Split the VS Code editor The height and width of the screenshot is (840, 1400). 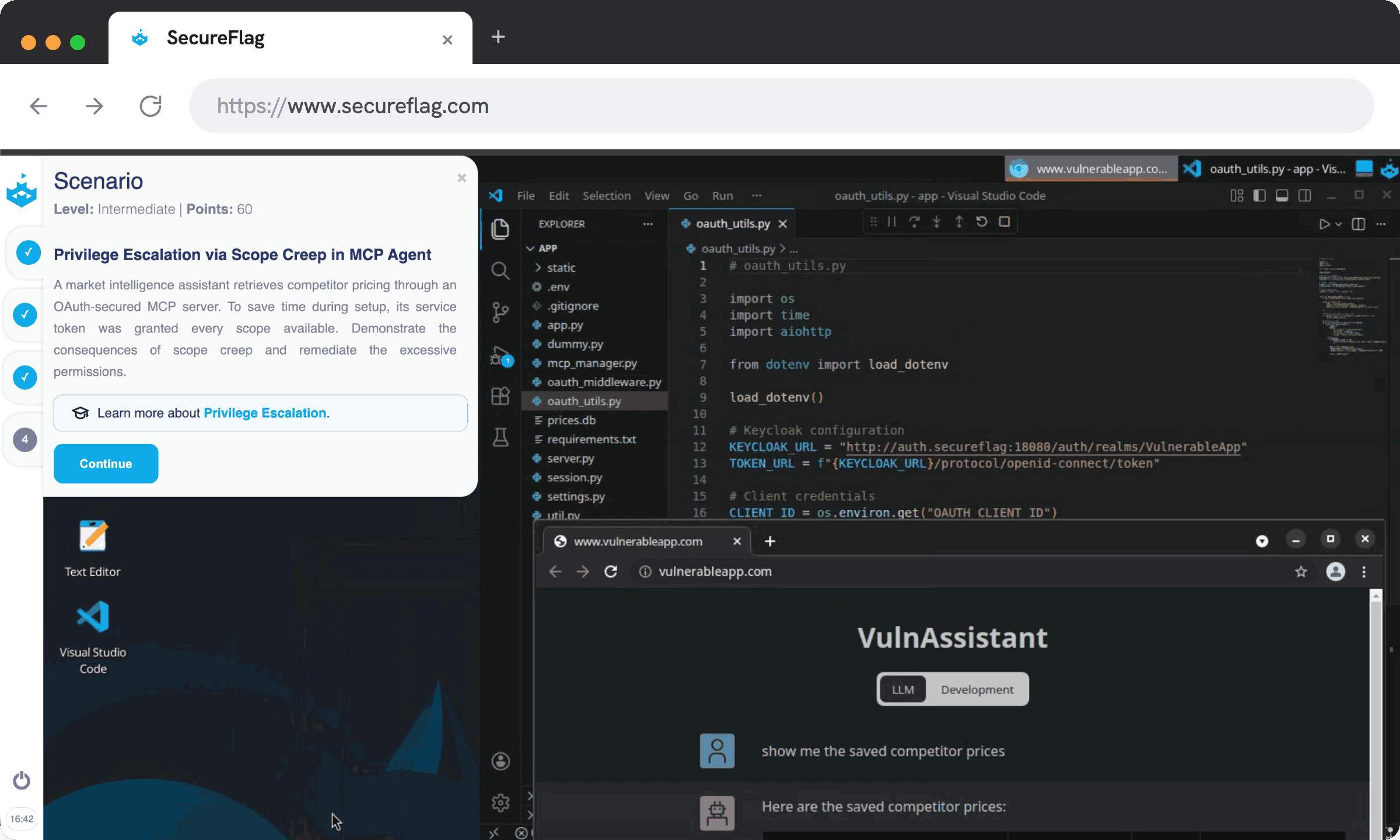click(1359, 224)
